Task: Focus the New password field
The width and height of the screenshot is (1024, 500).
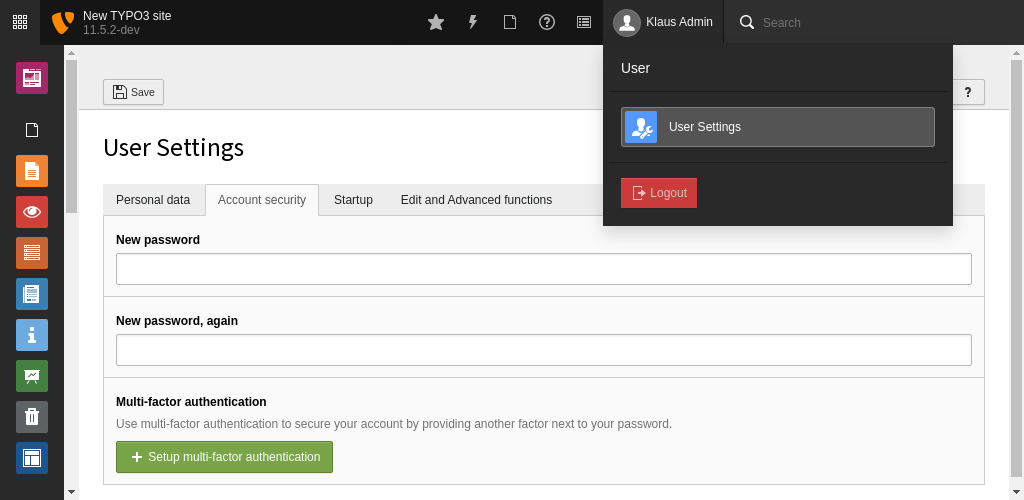Action: (x=543, y=269)
